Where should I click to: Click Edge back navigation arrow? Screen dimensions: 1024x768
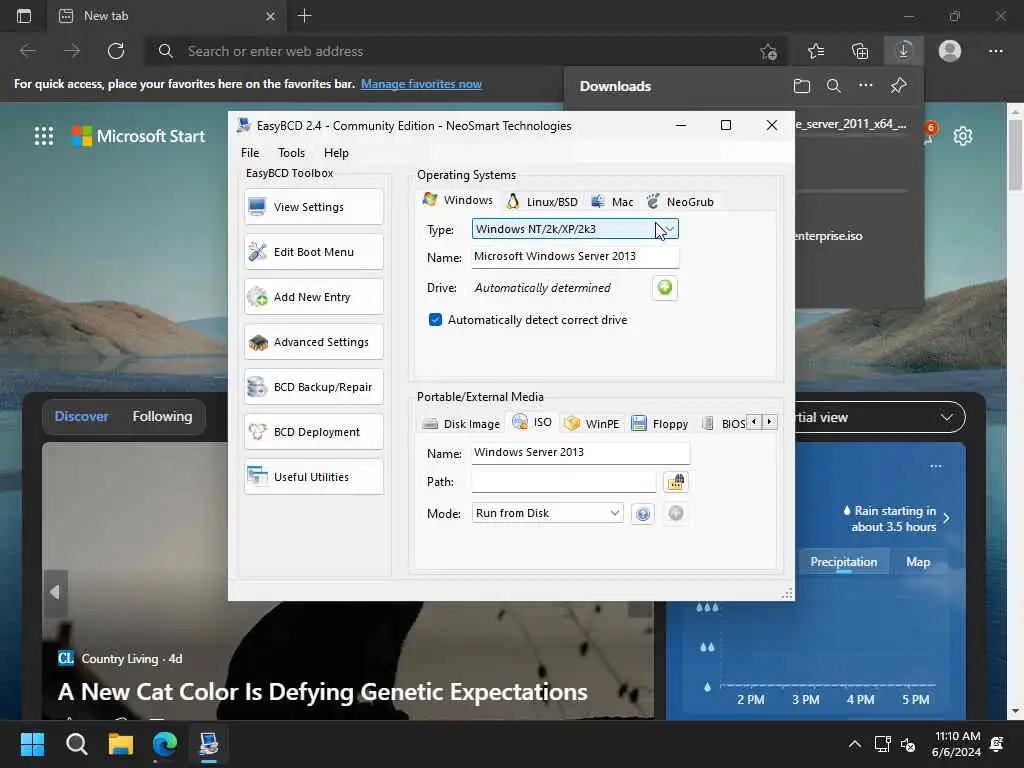[x=28, y=51]
